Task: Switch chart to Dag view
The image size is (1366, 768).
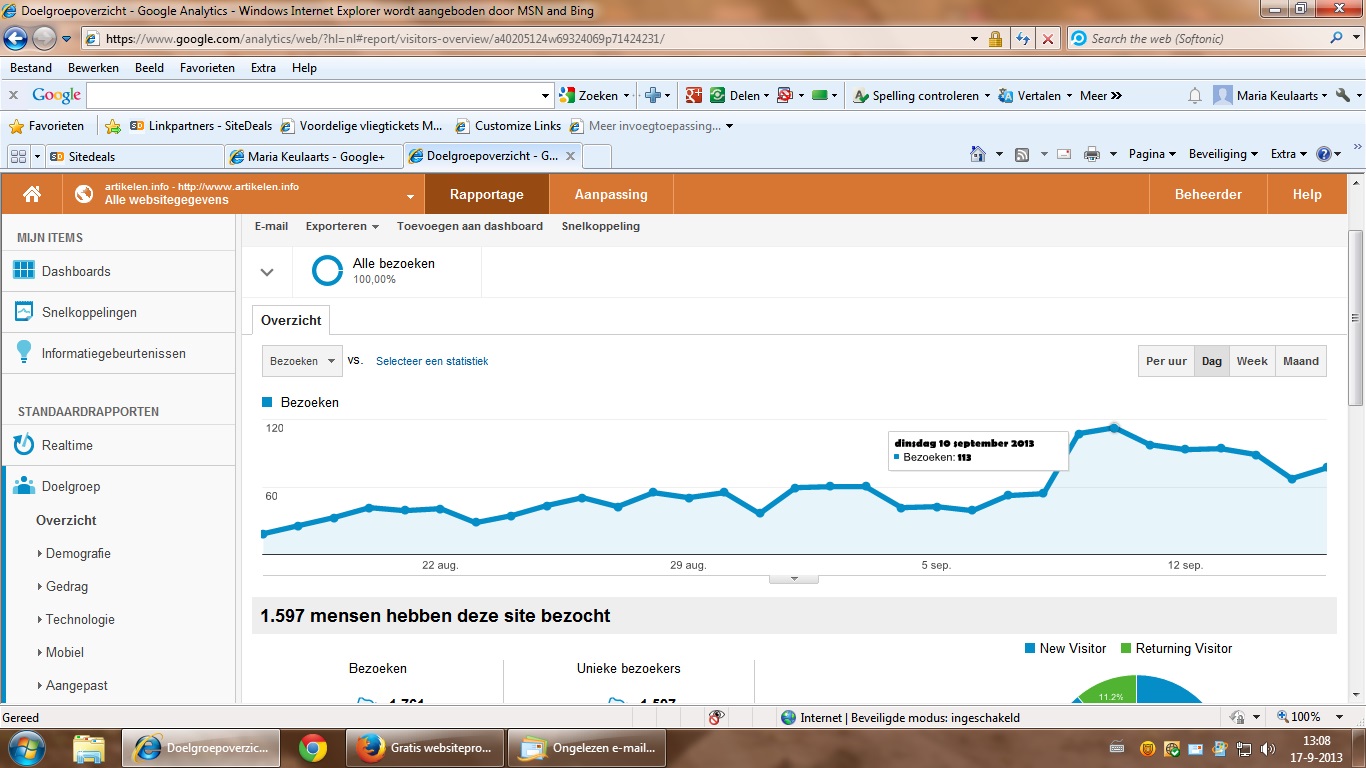Action: click(1212, 361)
